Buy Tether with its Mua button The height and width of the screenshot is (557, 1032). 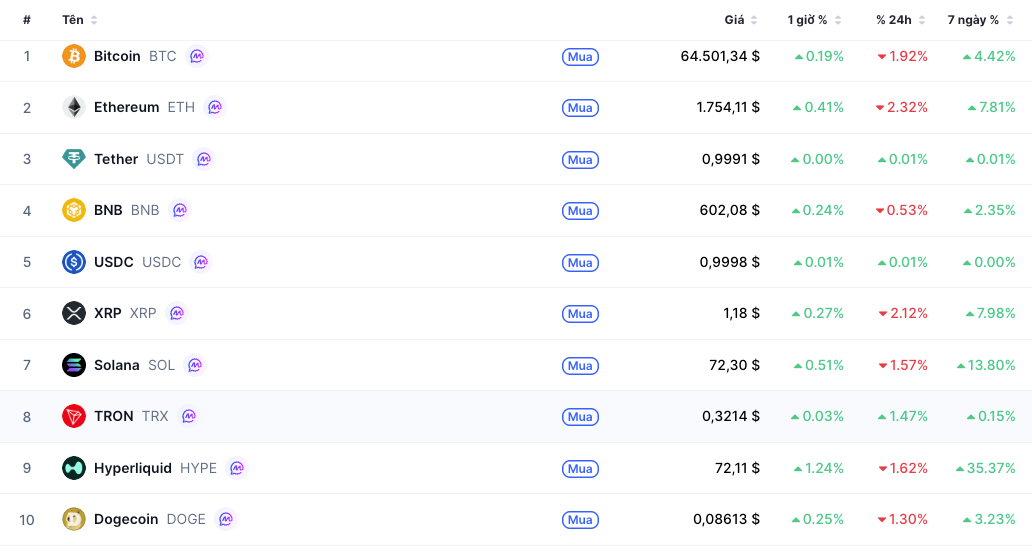click(580, 159)
